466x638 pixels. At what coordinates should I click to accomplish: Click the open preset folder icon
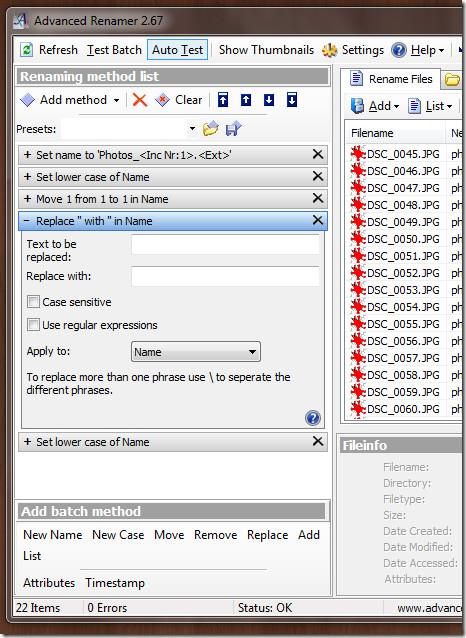click(210, 129)
